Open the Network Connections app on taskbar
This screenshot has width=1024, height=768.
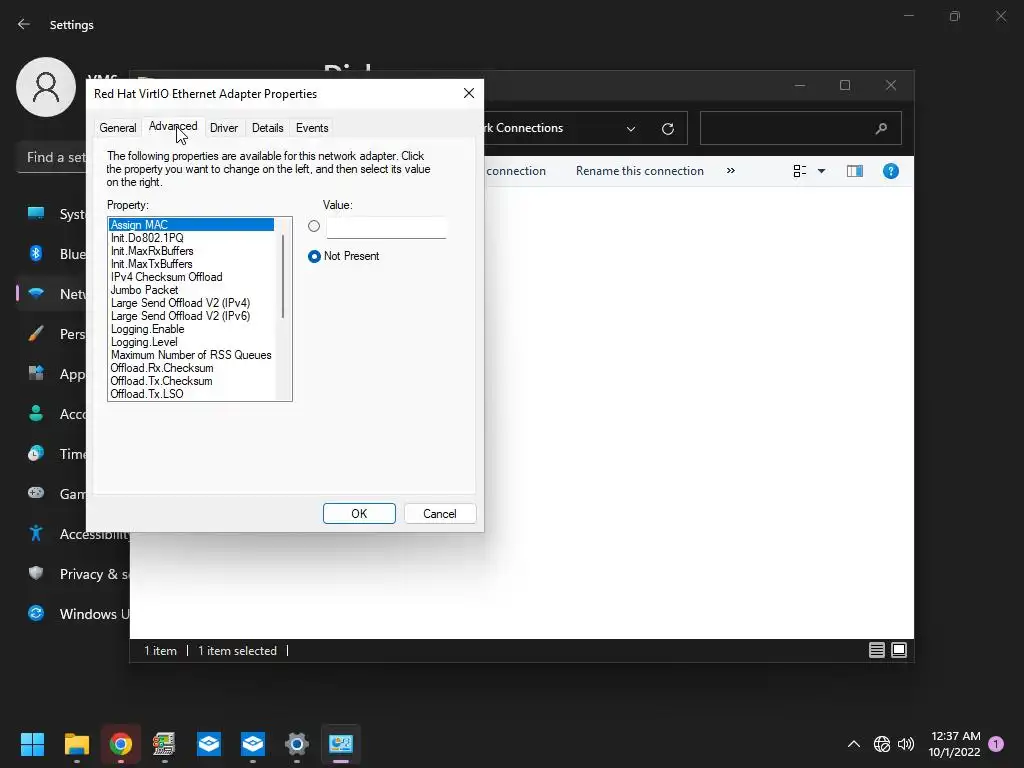tap(341, 744)
